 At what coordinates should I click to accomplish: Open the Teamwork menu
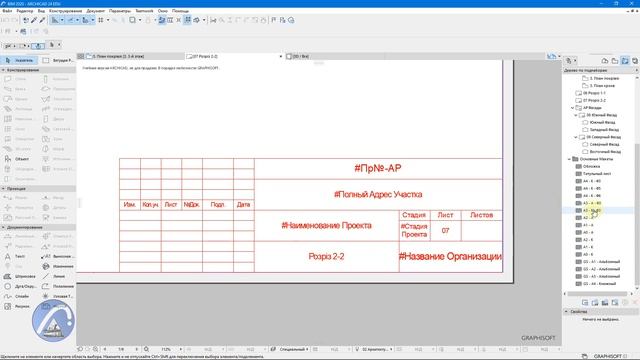(144, 11)
